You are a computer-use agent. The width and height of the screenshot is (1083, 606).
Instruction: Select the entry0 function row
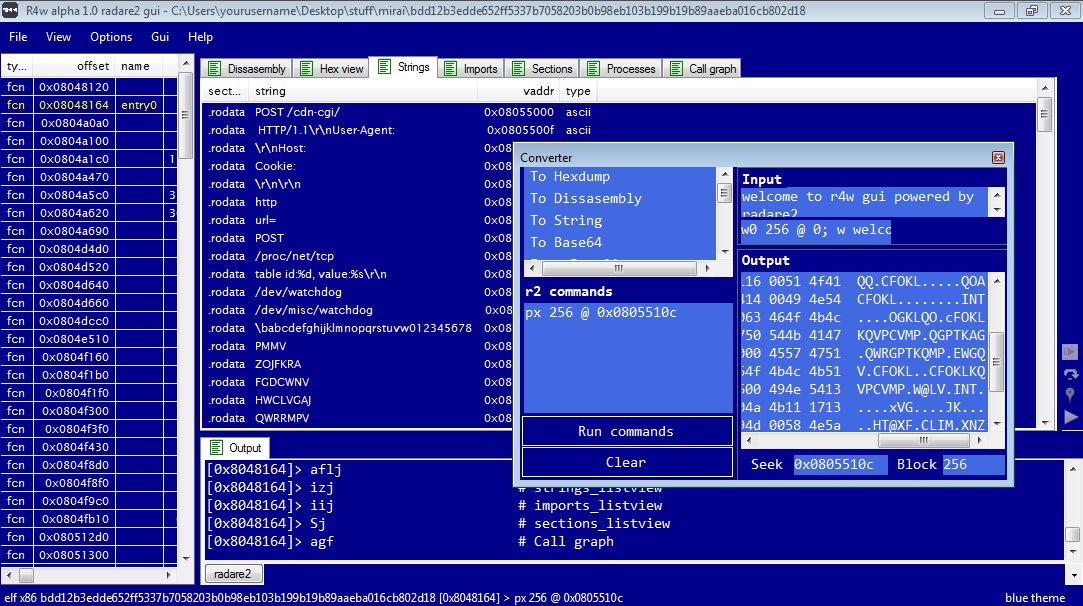point(88,105)
